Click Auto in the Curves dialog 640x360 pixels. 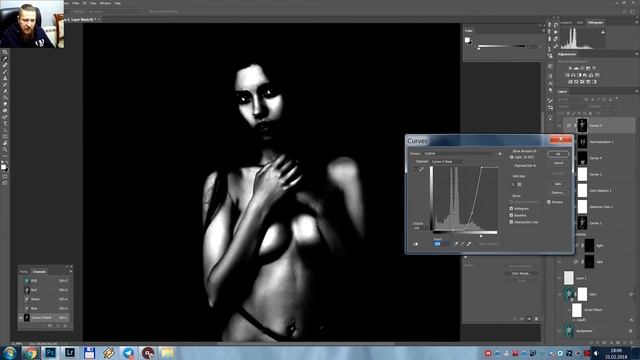558,184
